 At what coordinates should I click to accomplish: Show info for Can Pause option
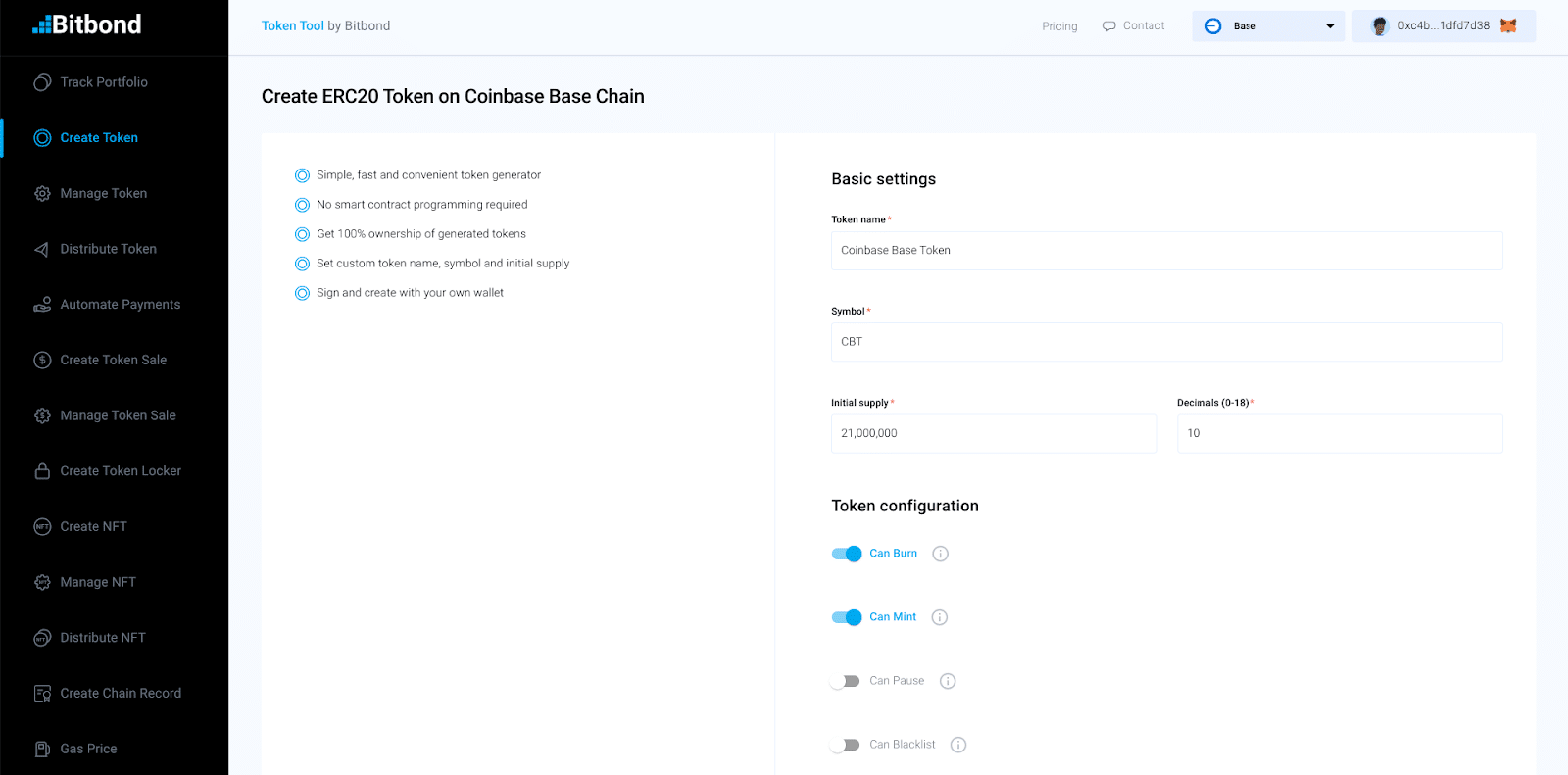click(948, 681)
